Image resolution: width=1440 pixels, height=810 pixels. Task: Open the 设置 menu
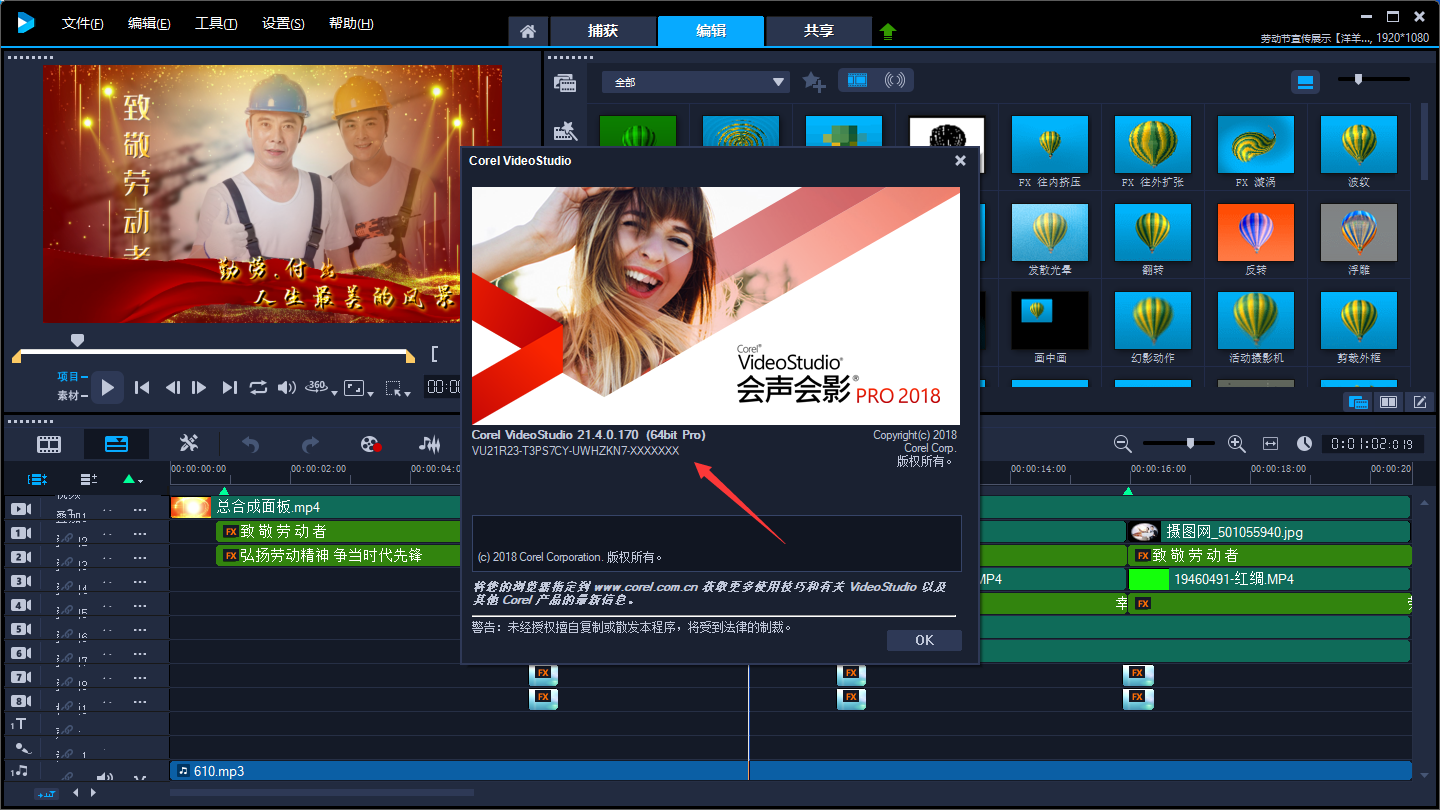(283, 23)
